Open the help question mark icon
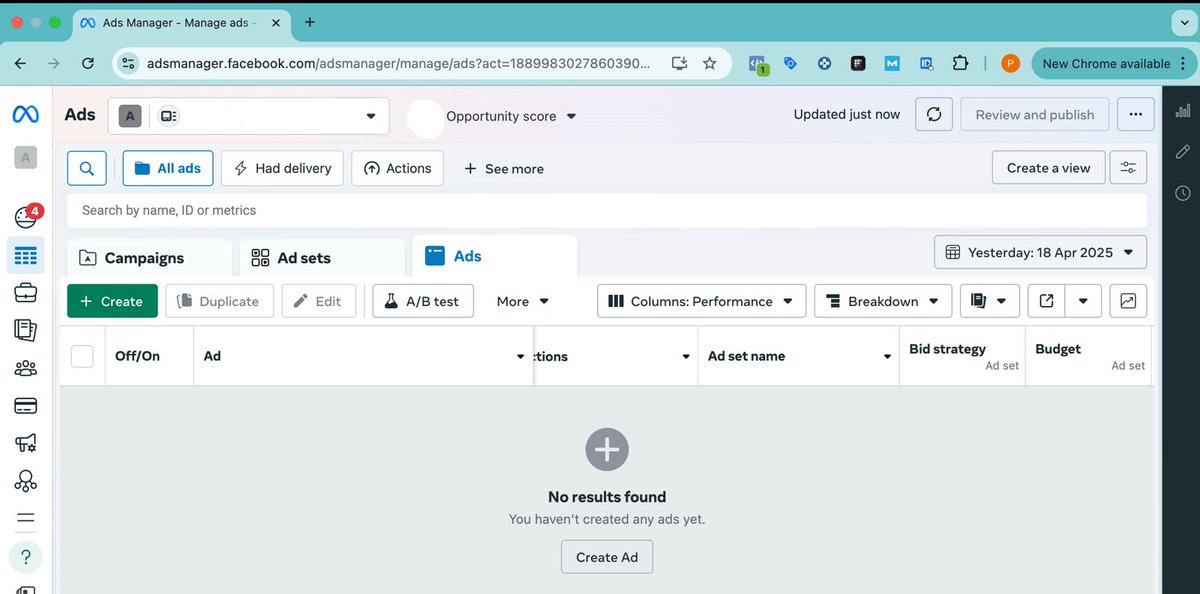 click(26, 557)
